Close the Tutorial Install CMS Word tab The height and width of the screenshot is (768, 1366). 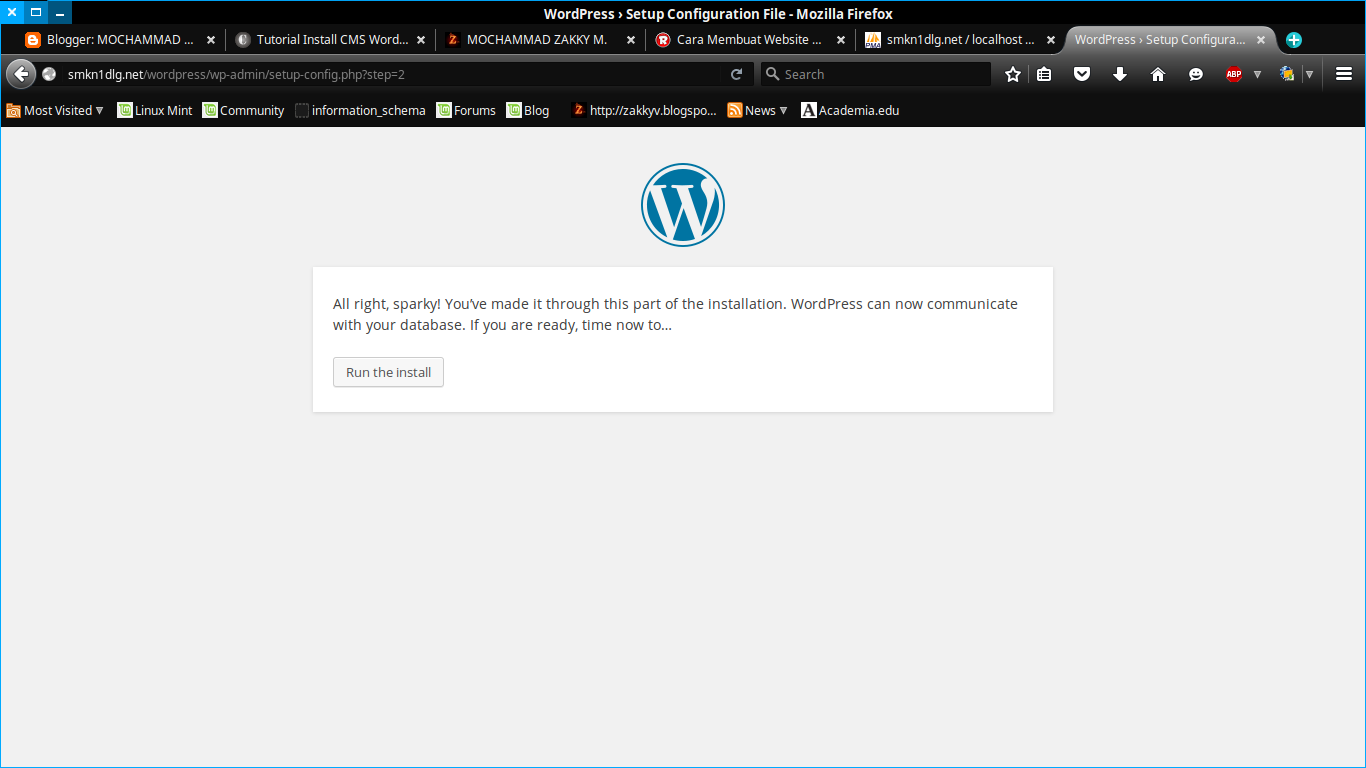point(421,40)
